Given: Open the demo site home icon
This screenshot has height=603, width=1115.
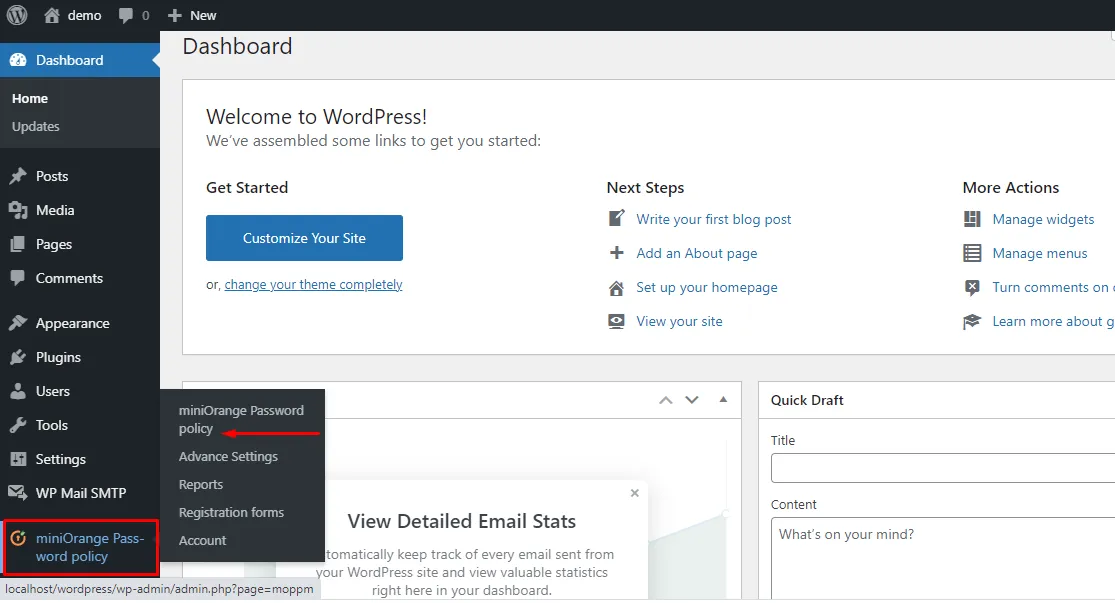Looking at the screenshot, I should 52,15.
